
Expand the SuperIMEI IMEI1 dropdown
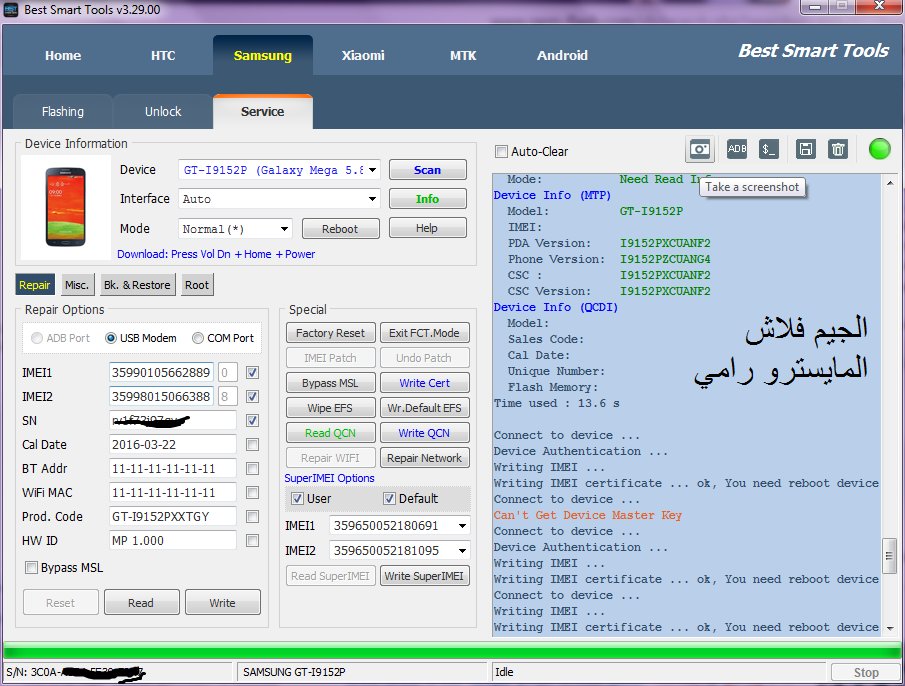tap(462, 526)
